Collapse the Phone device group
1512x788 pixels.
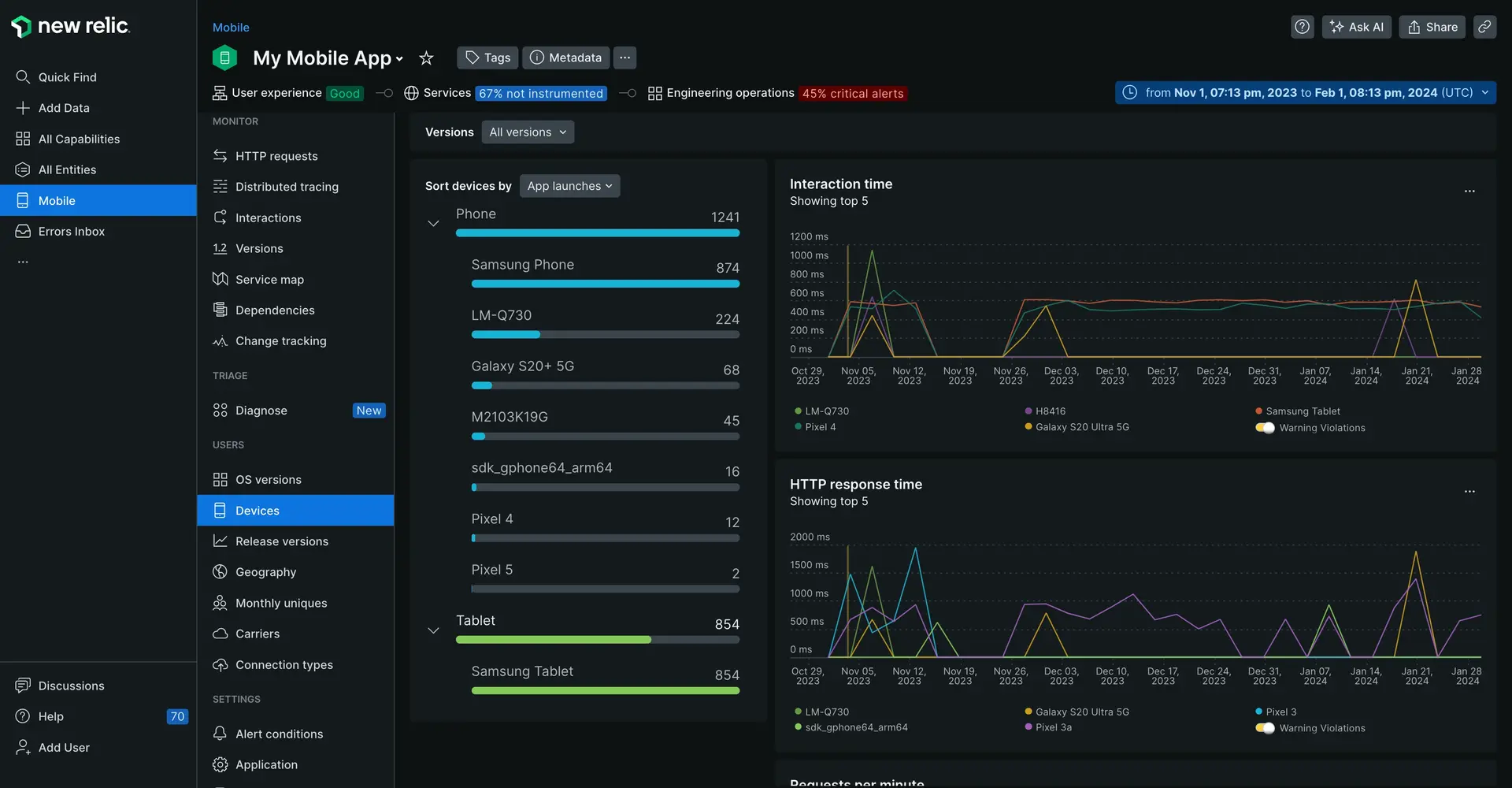[433, 224]
